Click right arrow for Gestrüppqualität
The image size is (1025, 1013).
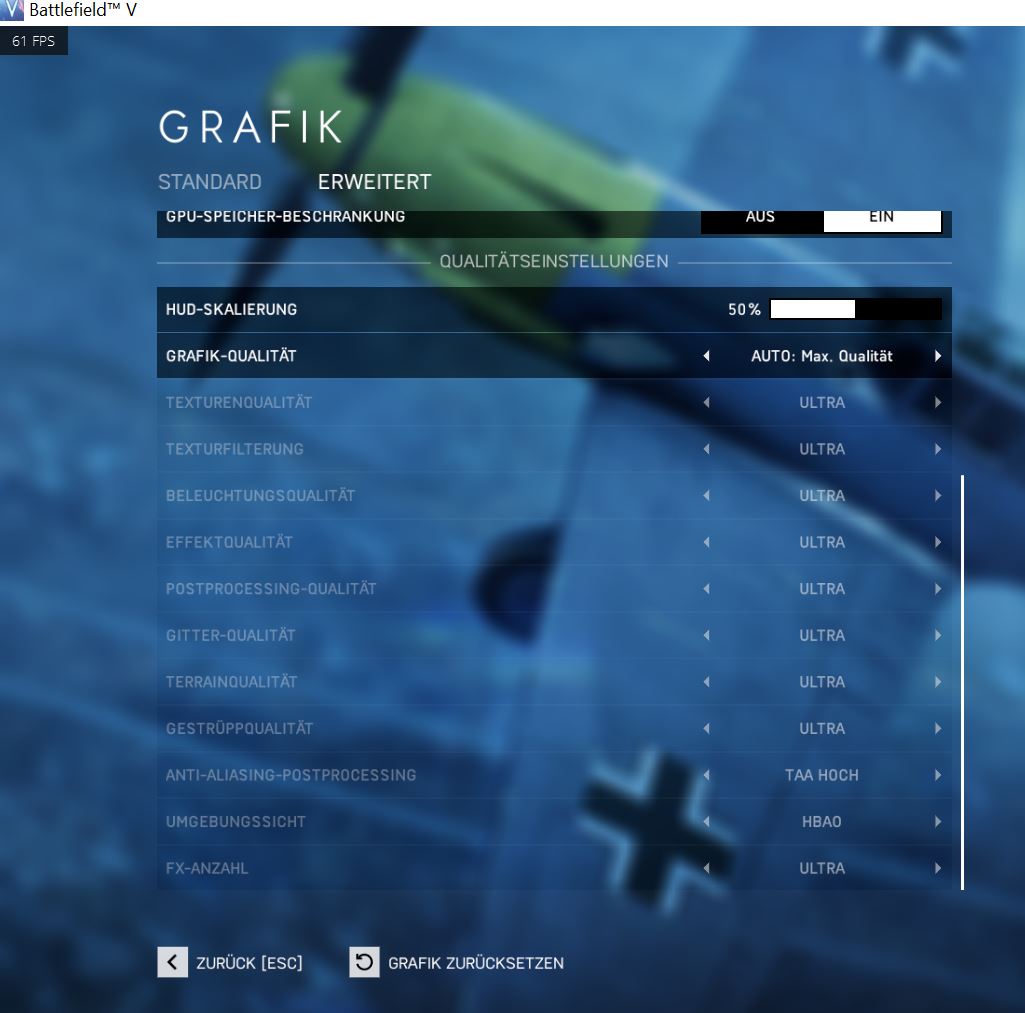coord(938,729)
